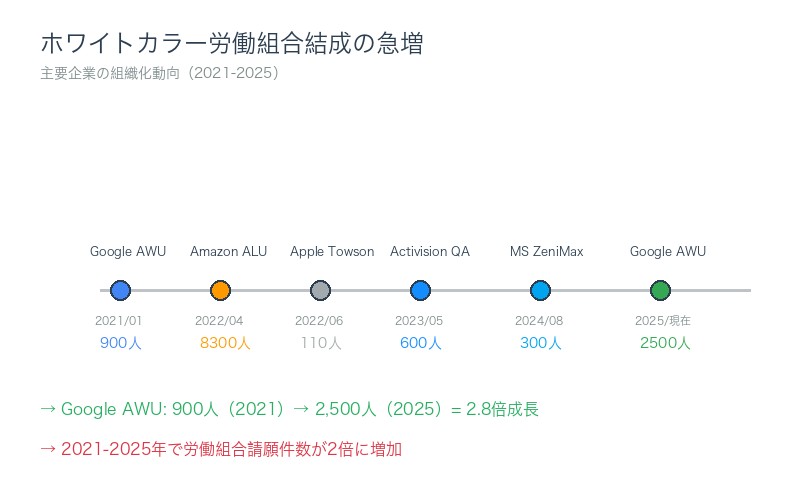Select the "2024/08" date label

[539, 321]
